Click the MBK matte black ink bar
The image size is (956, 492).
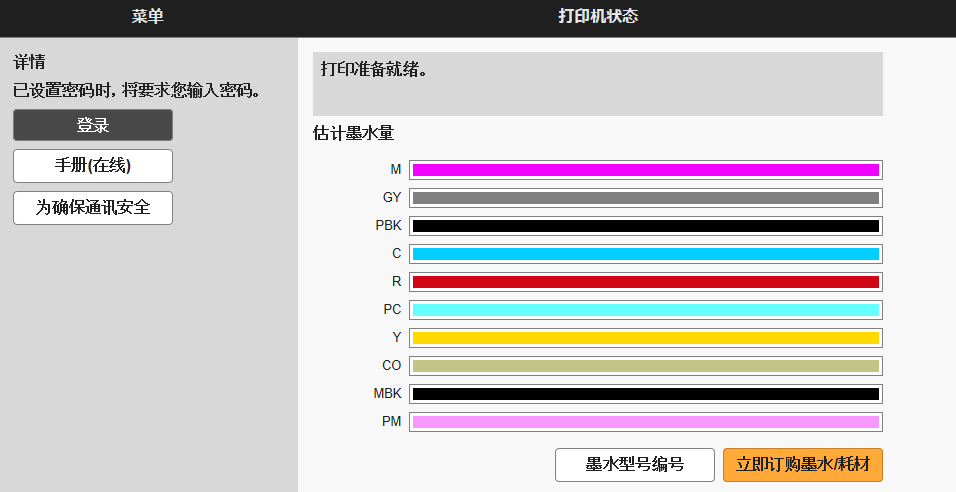[645, 394]
